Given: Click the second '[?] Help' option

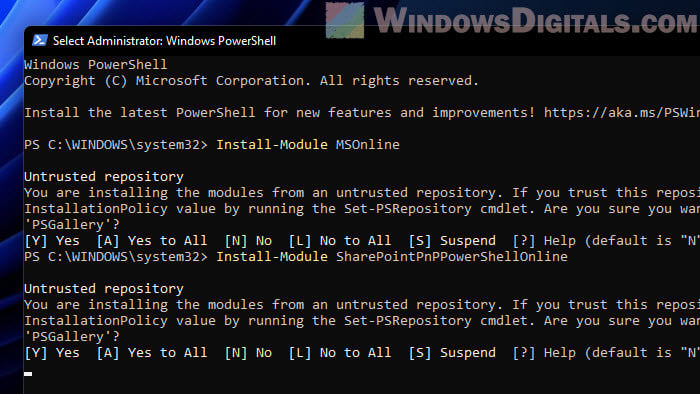Looking at the screenshot, I should (543, 353).
